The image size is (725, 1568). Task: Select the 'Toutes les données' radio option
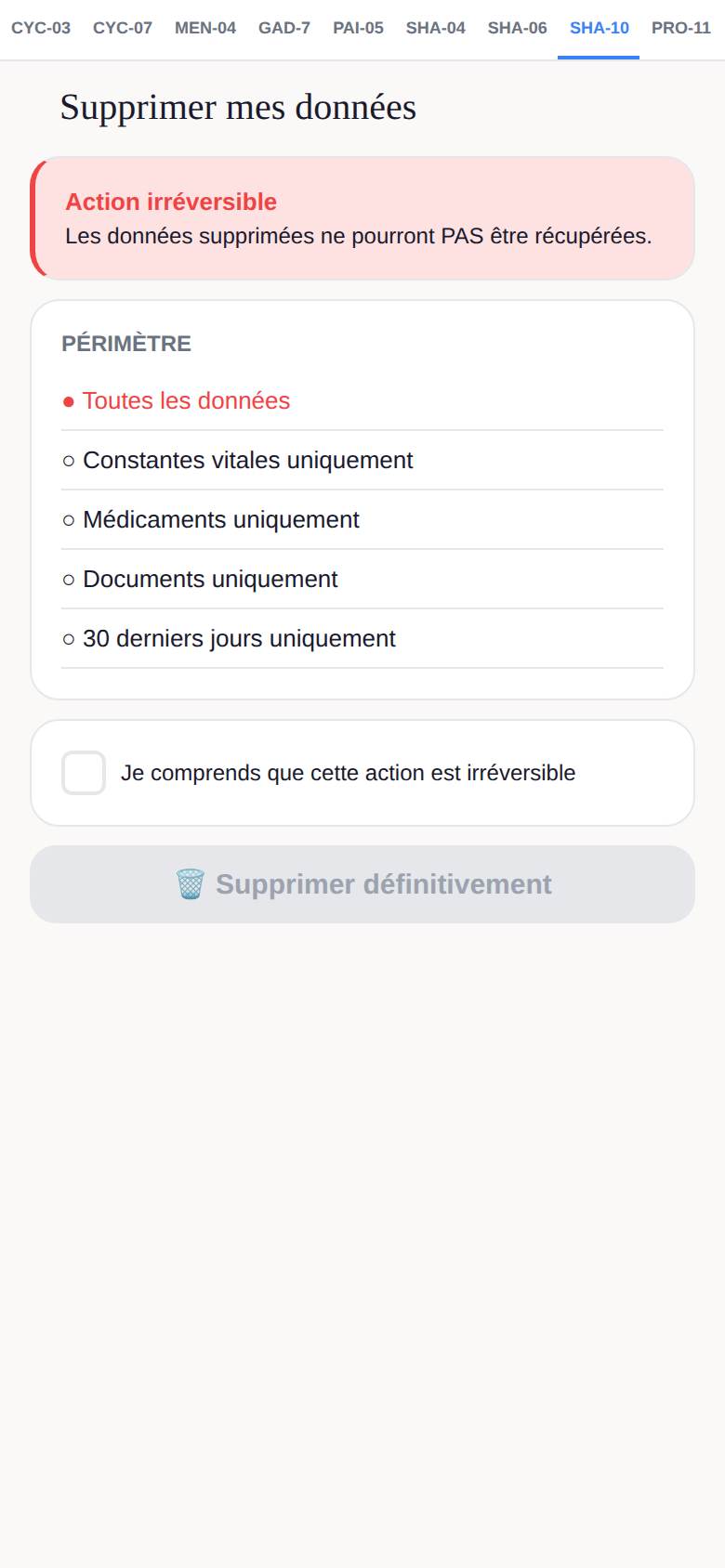click(x=362, y=400)
